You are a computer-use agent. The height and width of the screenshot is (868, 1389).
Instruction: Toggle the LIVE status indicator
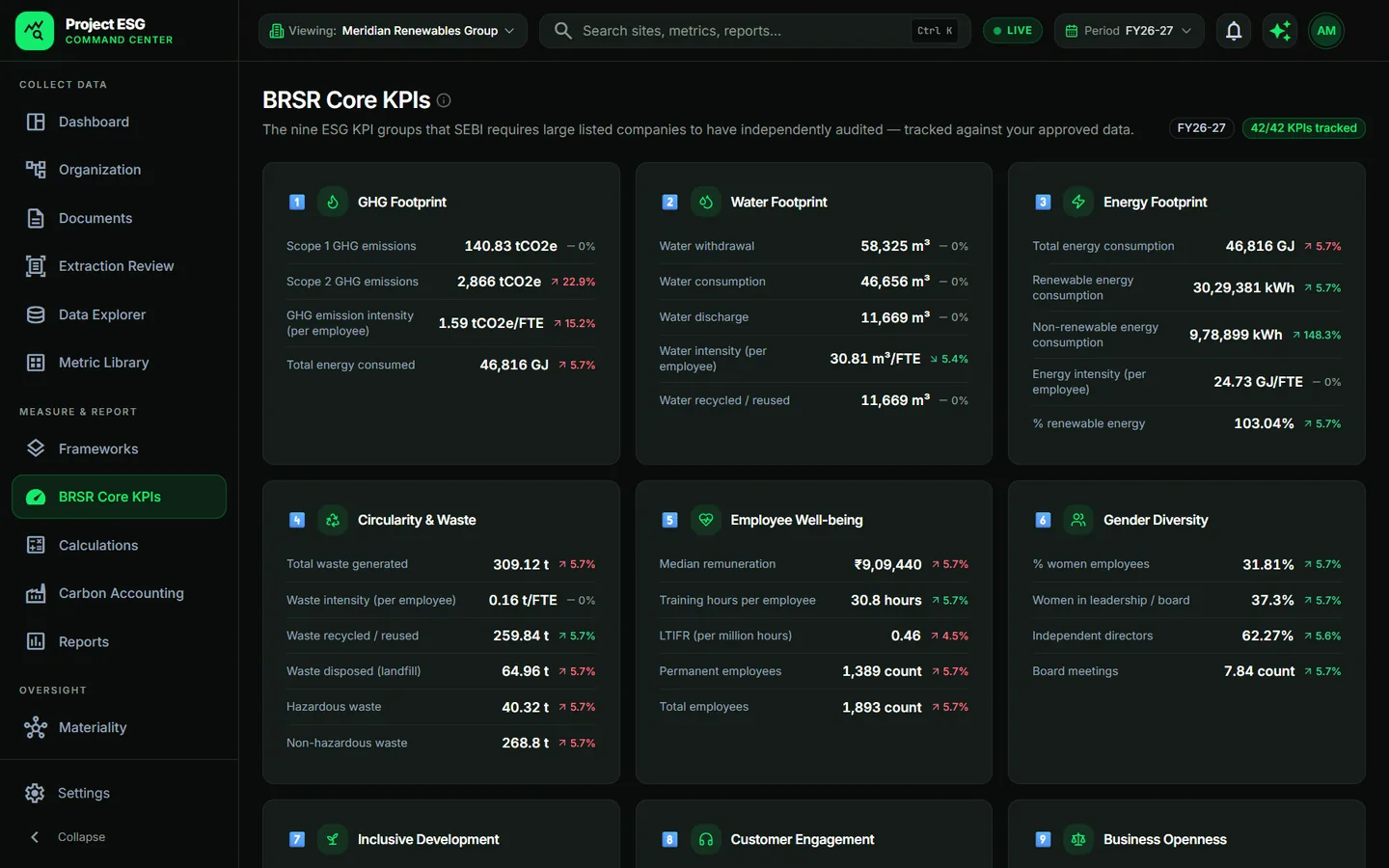click(1013, 31)
